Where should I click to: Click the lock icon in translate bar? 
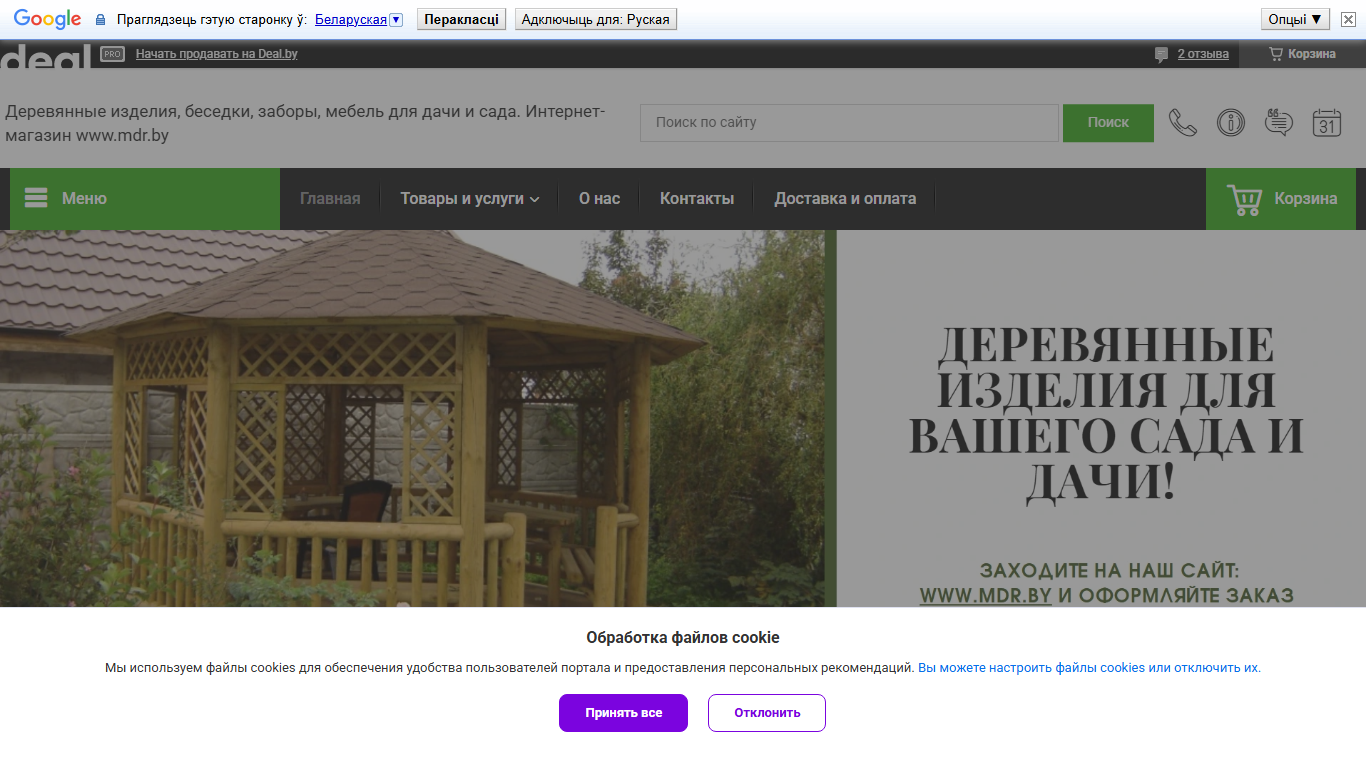[x=100, y=20]
